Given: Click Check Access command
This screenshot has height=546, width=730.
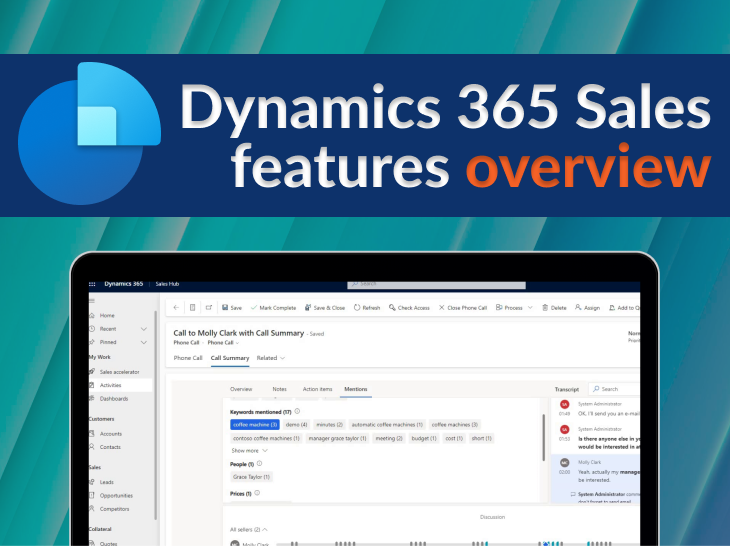Looking at the screenshot, I should (x=409, y=308).
